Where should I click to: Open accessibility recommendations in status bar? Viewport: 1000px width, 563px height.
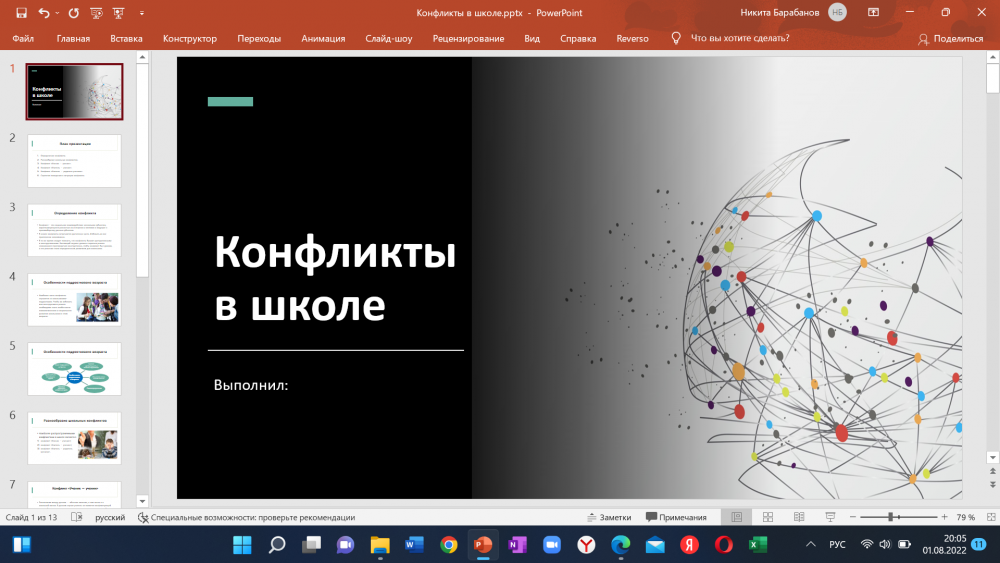[246, 517]
